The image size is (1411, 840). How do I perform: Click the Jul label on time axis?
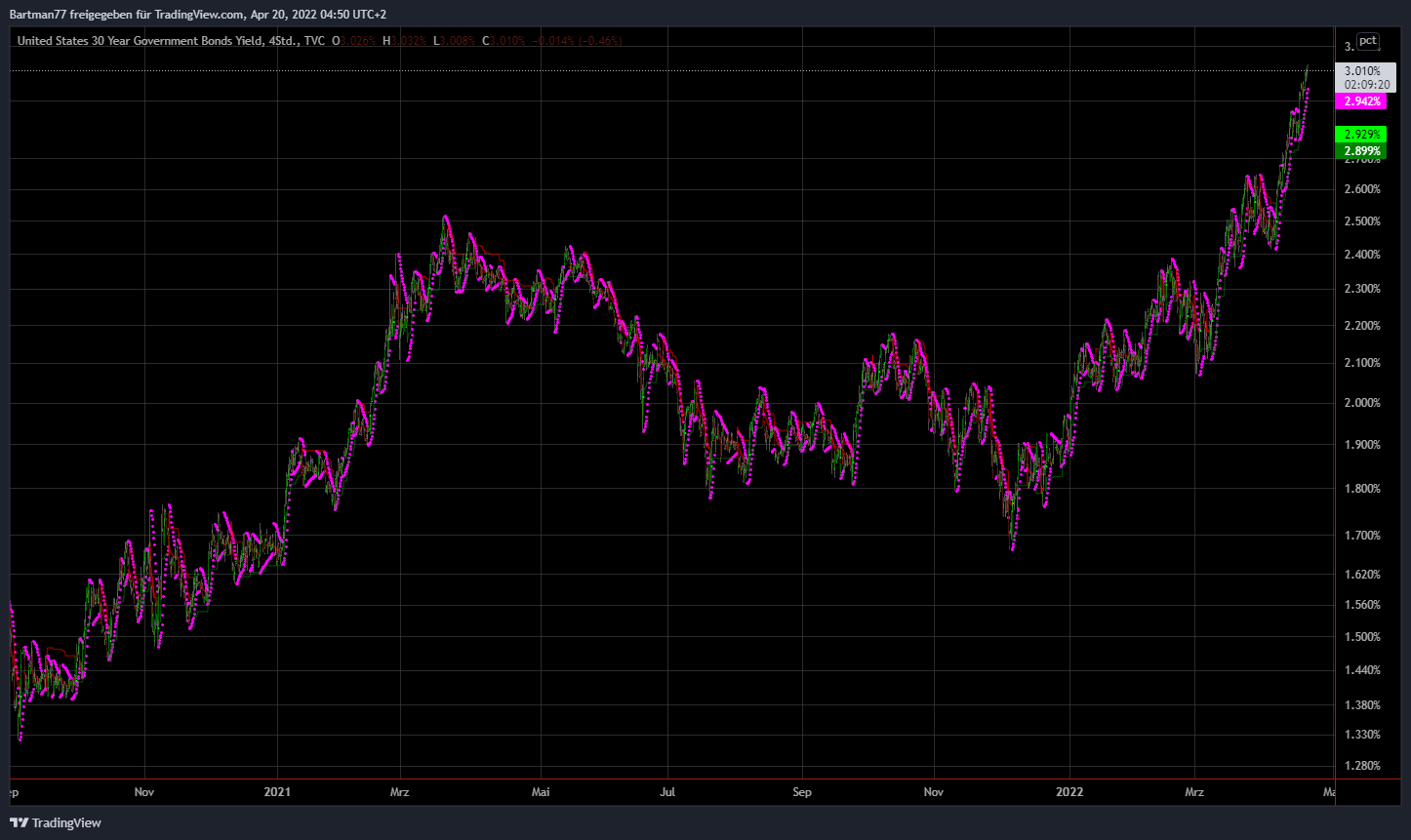668,792
